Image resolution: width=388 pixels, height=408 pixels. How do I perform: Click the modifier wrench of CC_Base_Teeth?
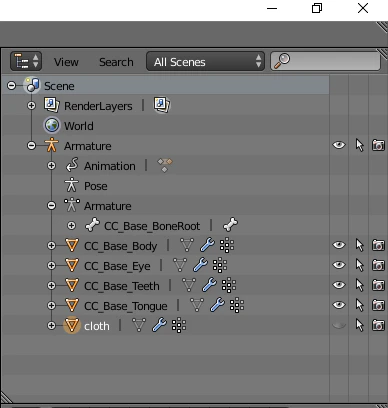point(209,285)
